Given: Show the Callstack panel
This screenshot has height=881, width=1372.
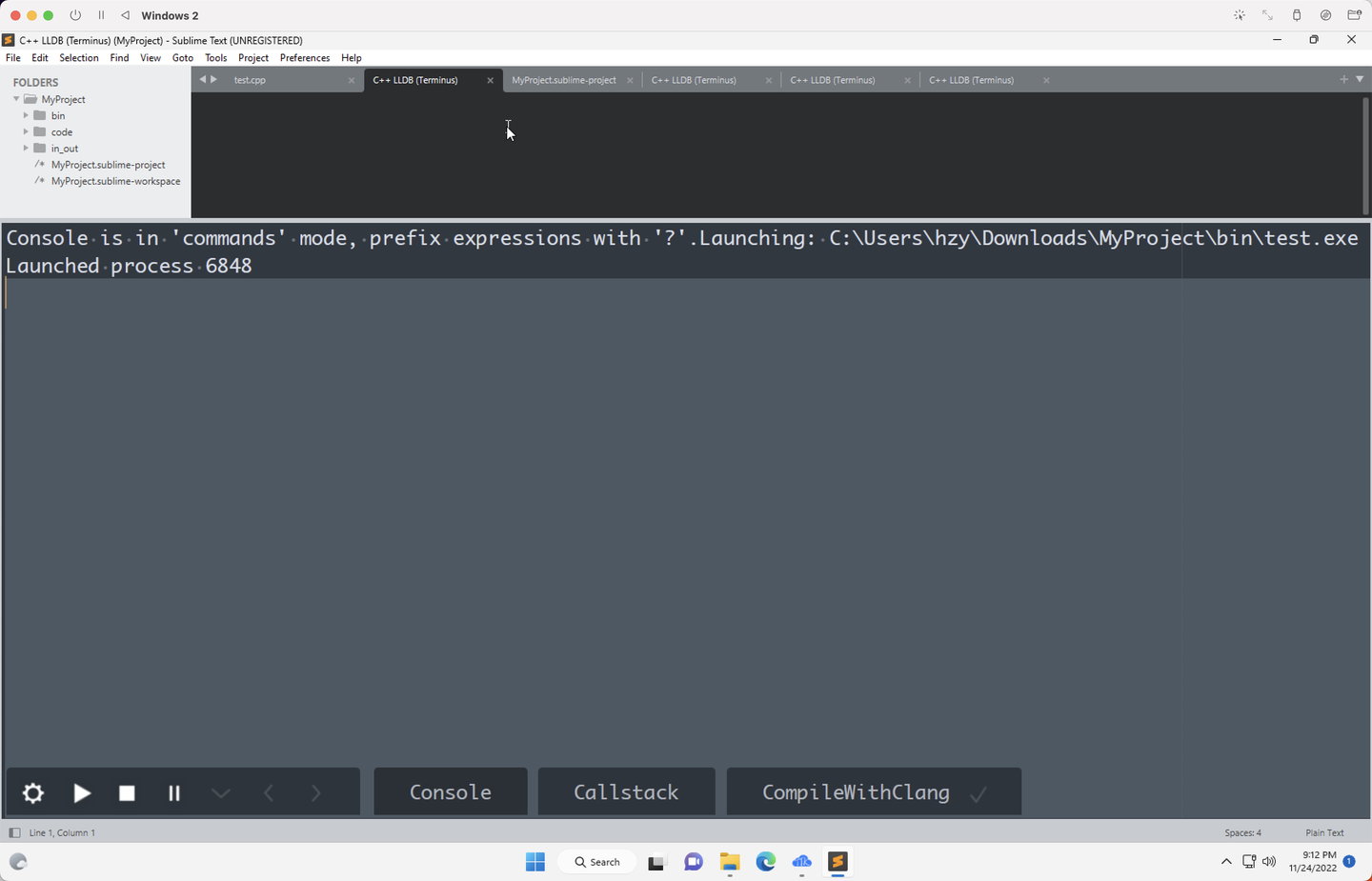Looking at the screenshot, I should [626, 791].
